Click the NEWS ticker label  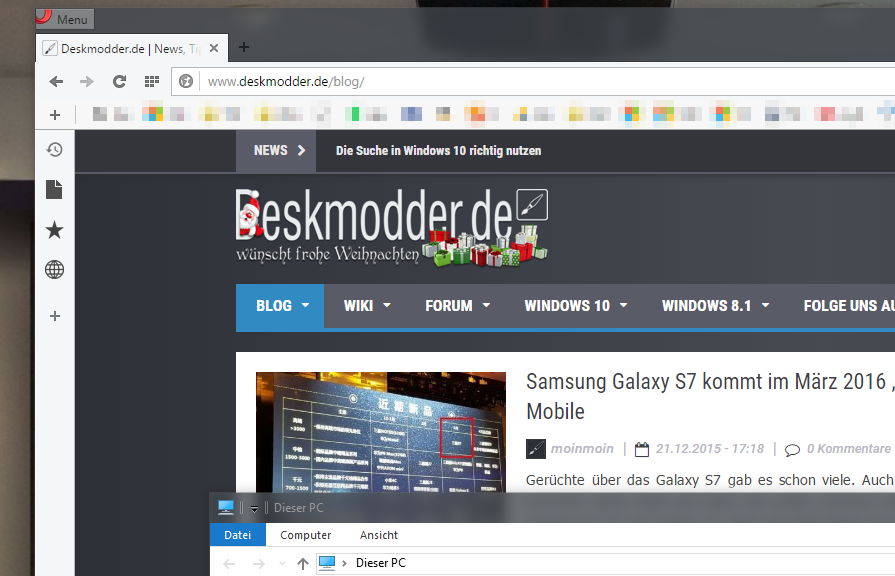click(276, 151)
